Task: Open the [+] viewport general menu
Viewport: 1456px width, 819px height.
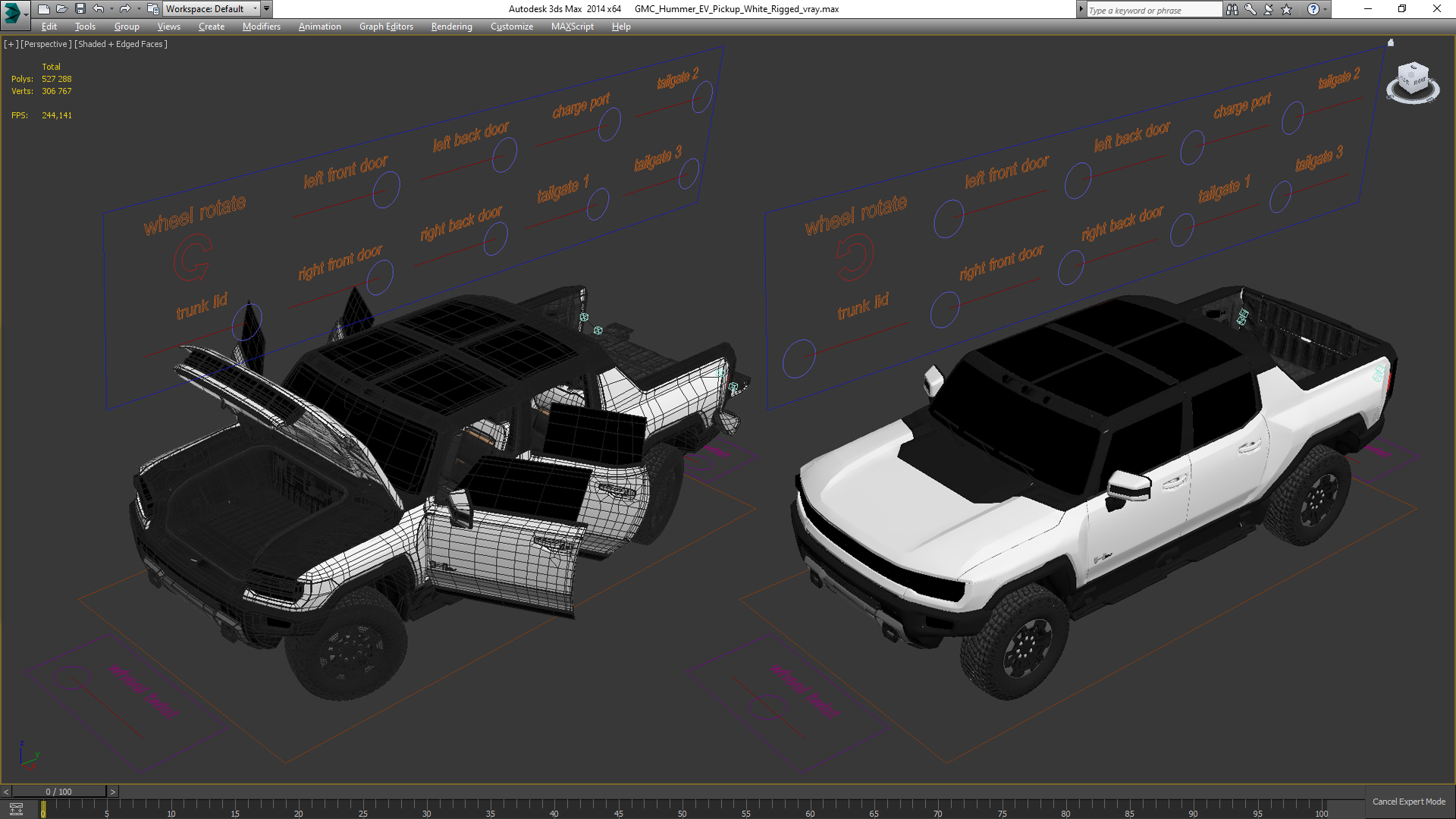Action: point(11,44)
